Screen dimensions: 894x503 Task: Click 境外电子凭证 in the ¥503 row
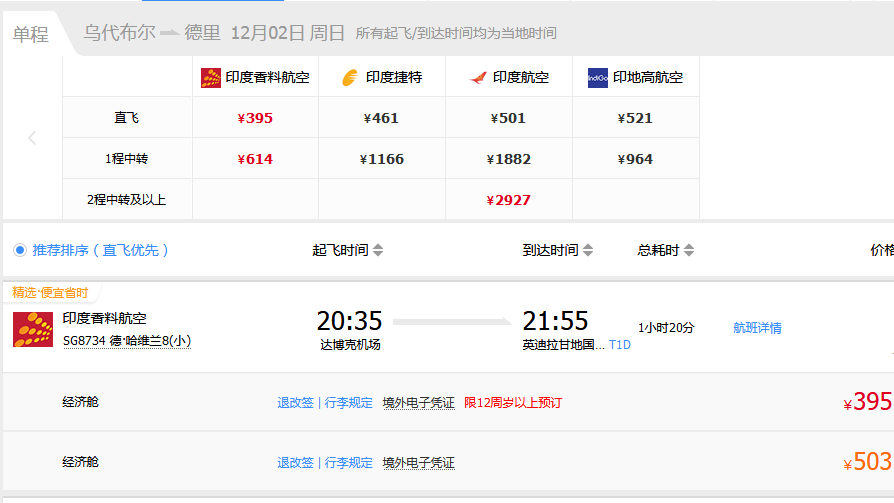[418, 463]
